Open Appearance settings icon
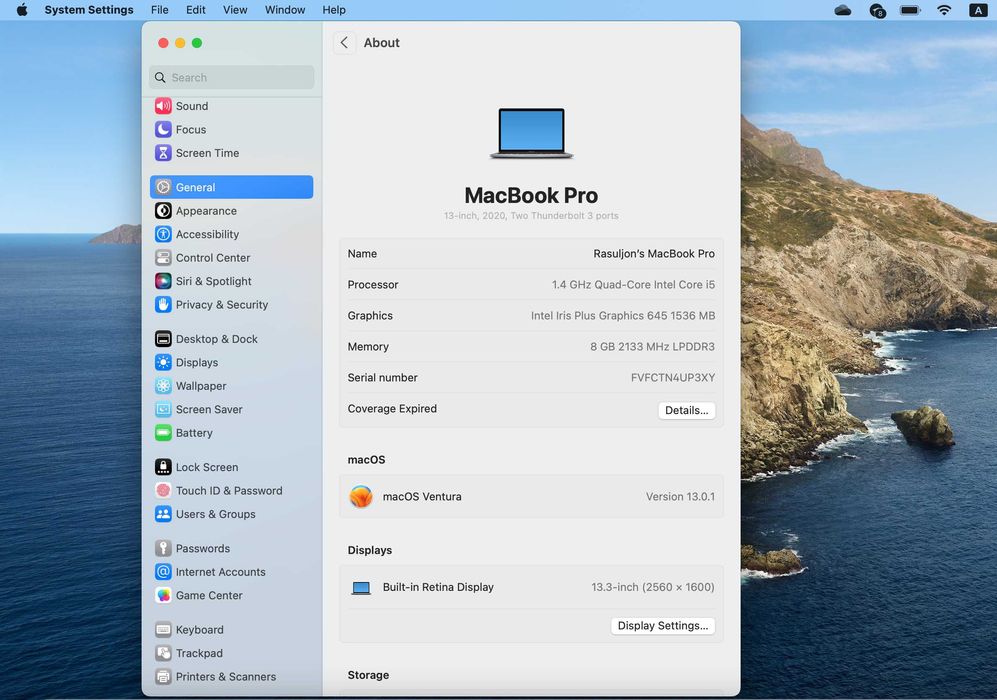The width and height of the screenshot is (997, 700). tap(163, 210)
